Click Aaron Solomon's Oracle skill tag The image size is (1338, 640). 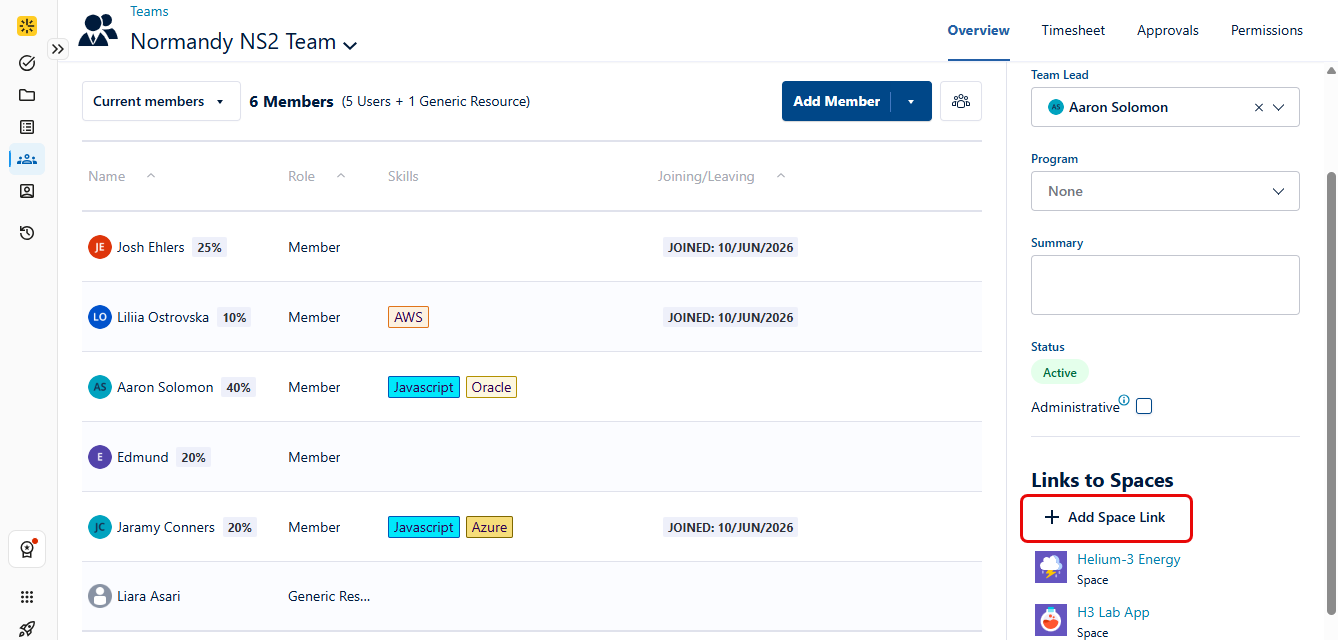pyautogui.click(x=491, y=387)
